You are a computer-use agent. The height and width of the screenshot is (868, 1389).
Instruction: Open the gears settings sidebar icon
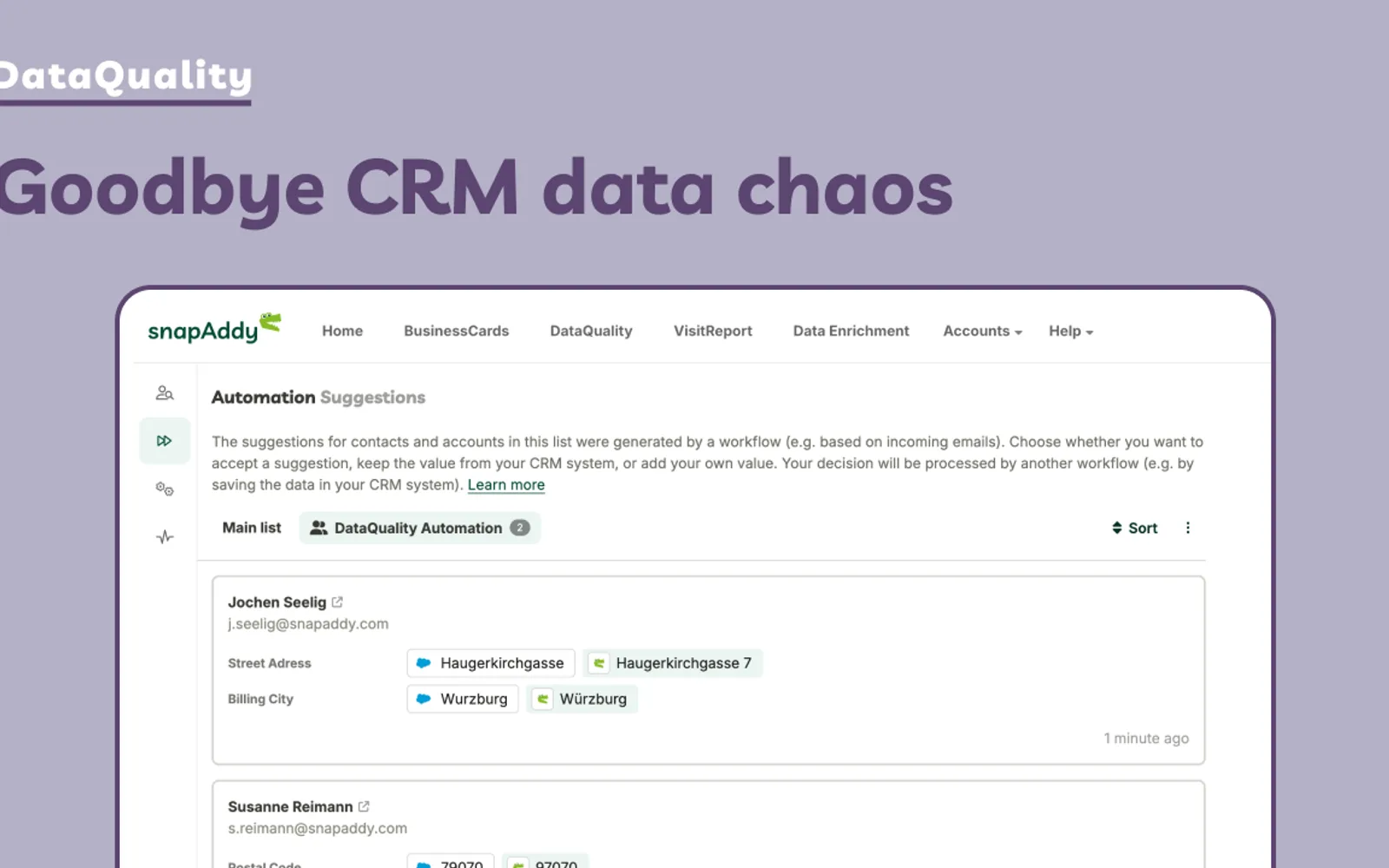coord(164,489)
